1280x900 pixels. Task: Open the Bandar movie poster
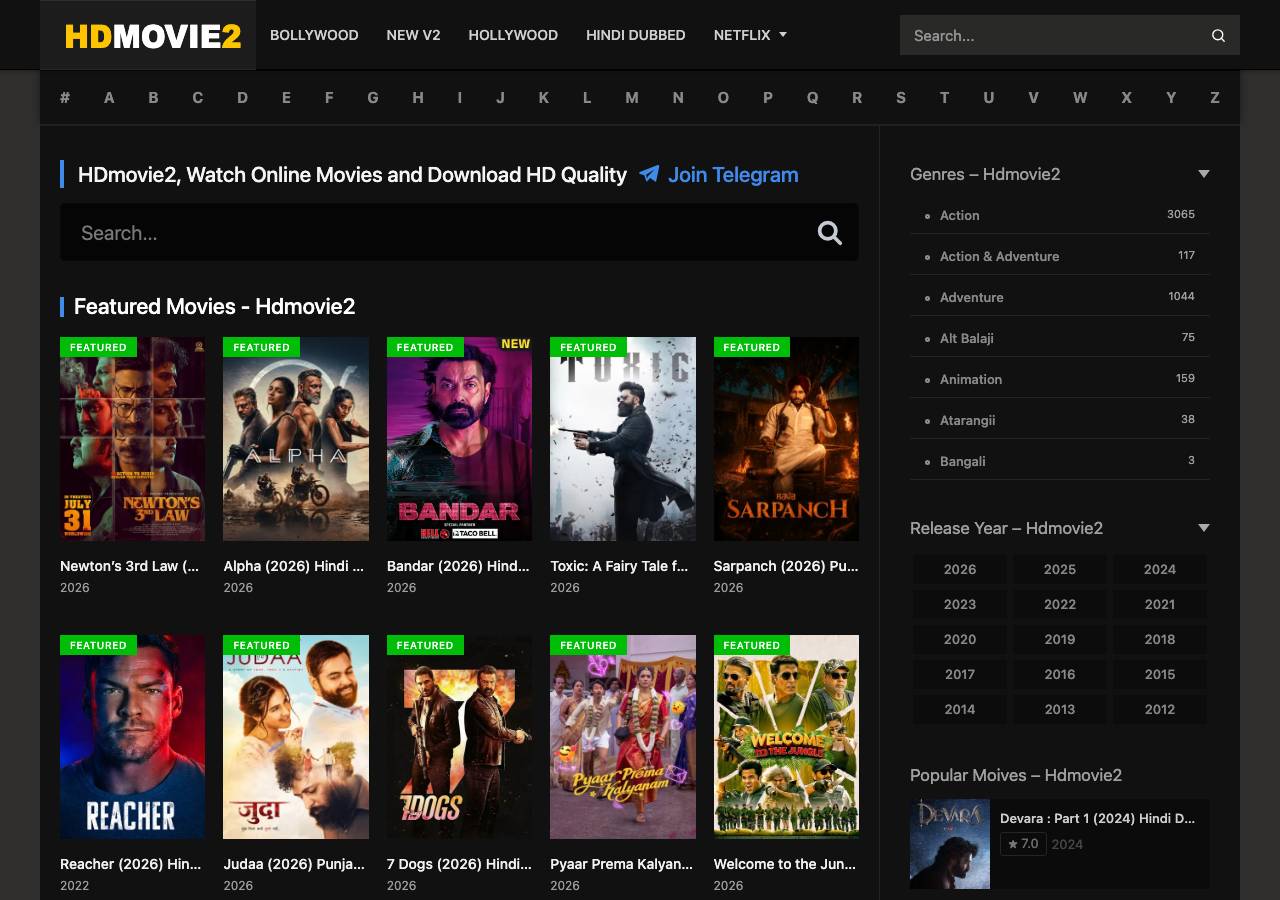click(x=459, y=439)
